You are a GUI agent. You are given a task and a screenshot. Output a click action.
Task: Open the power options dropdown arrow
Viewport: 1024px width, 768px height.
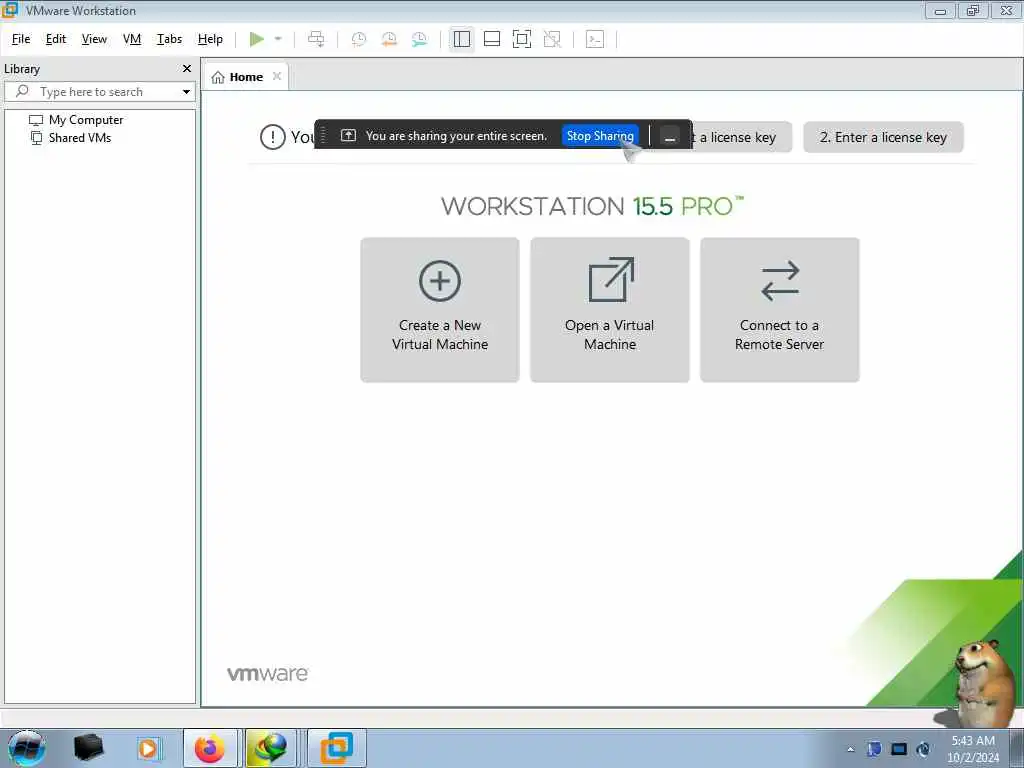278,39
